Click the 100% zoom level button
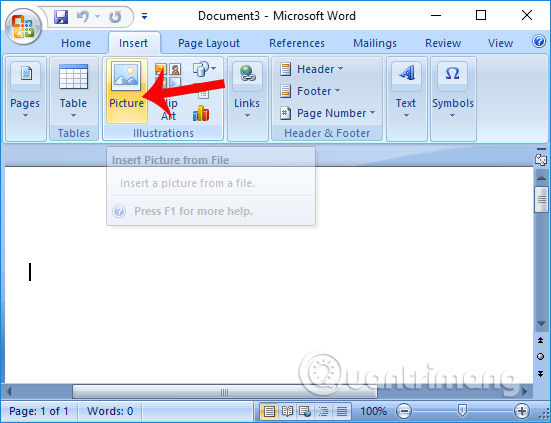The height and width of the screenshot is (423, 551). pos(373,411)
